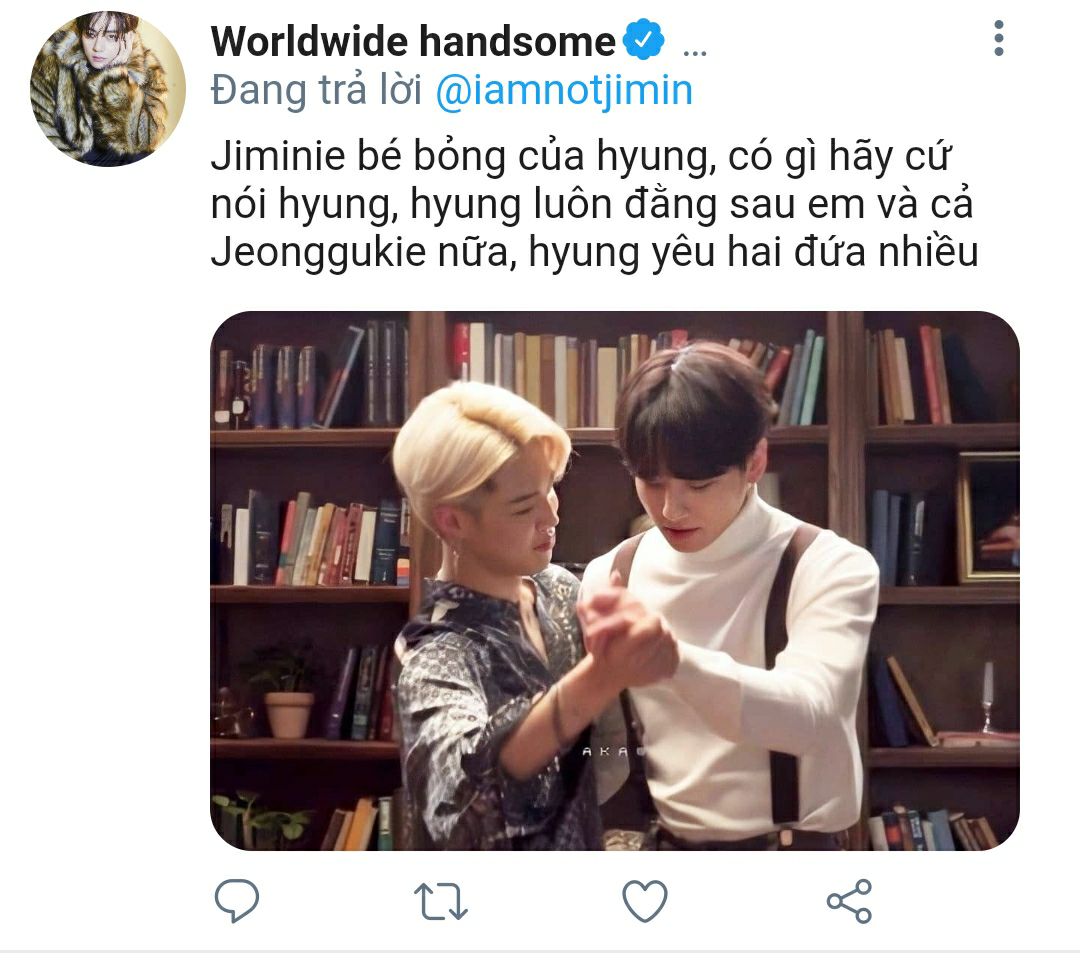Viewport: 1080px width, 960px height.
Task: Click the blue verified badge
Action: coord(644,40)
